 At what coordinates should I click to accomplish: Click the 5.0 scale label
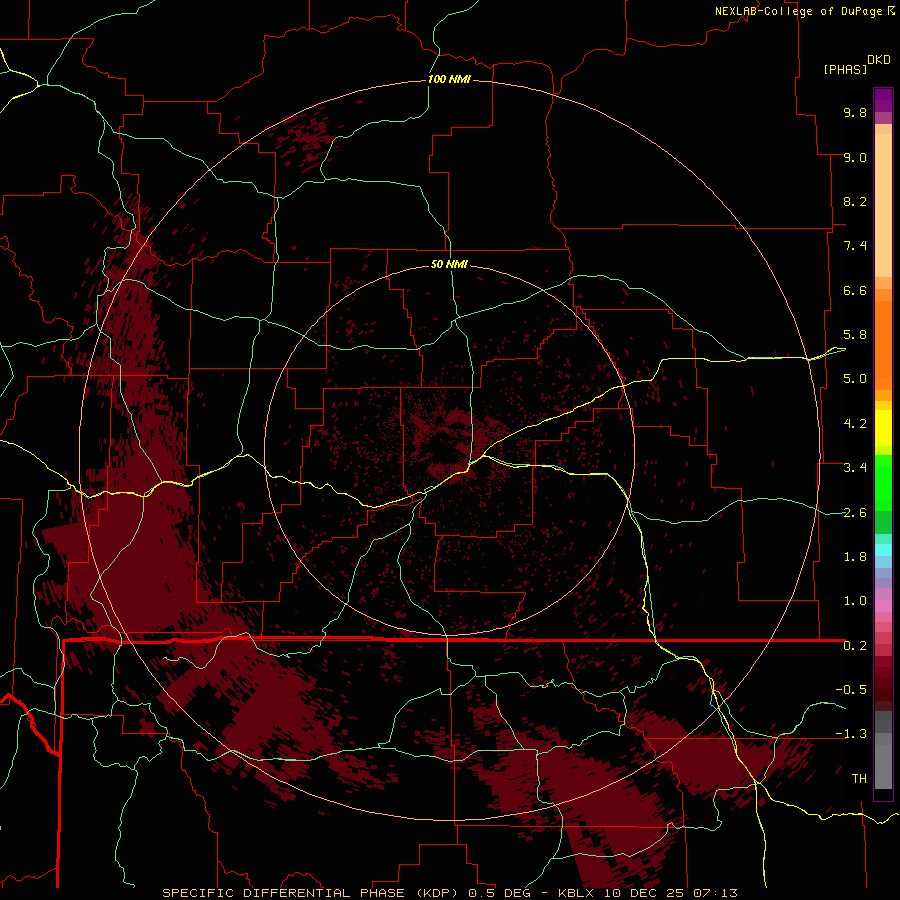tap(855, 379)
